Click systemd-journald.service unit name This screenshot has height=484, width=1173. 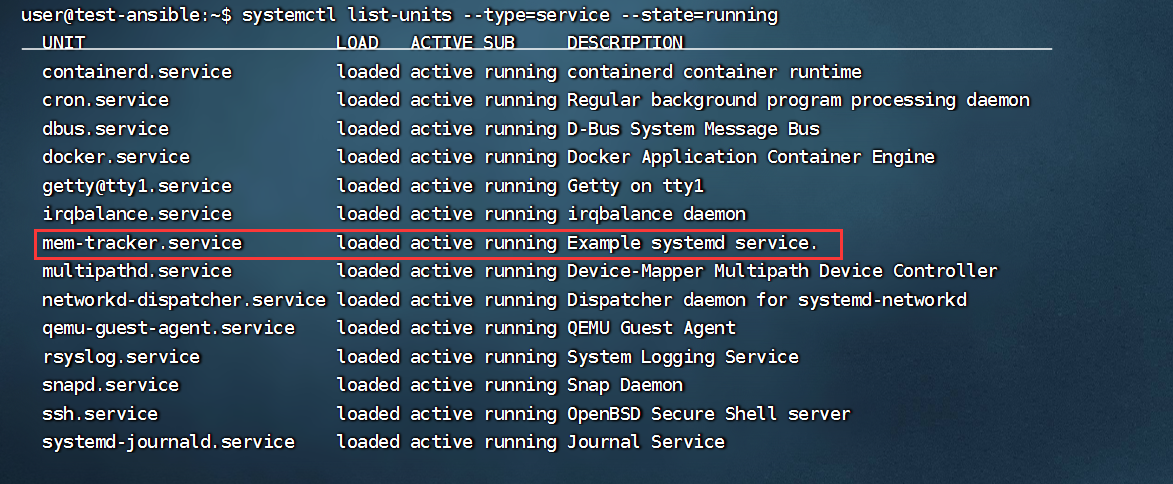pyautogui.click(x=168, y=442)
